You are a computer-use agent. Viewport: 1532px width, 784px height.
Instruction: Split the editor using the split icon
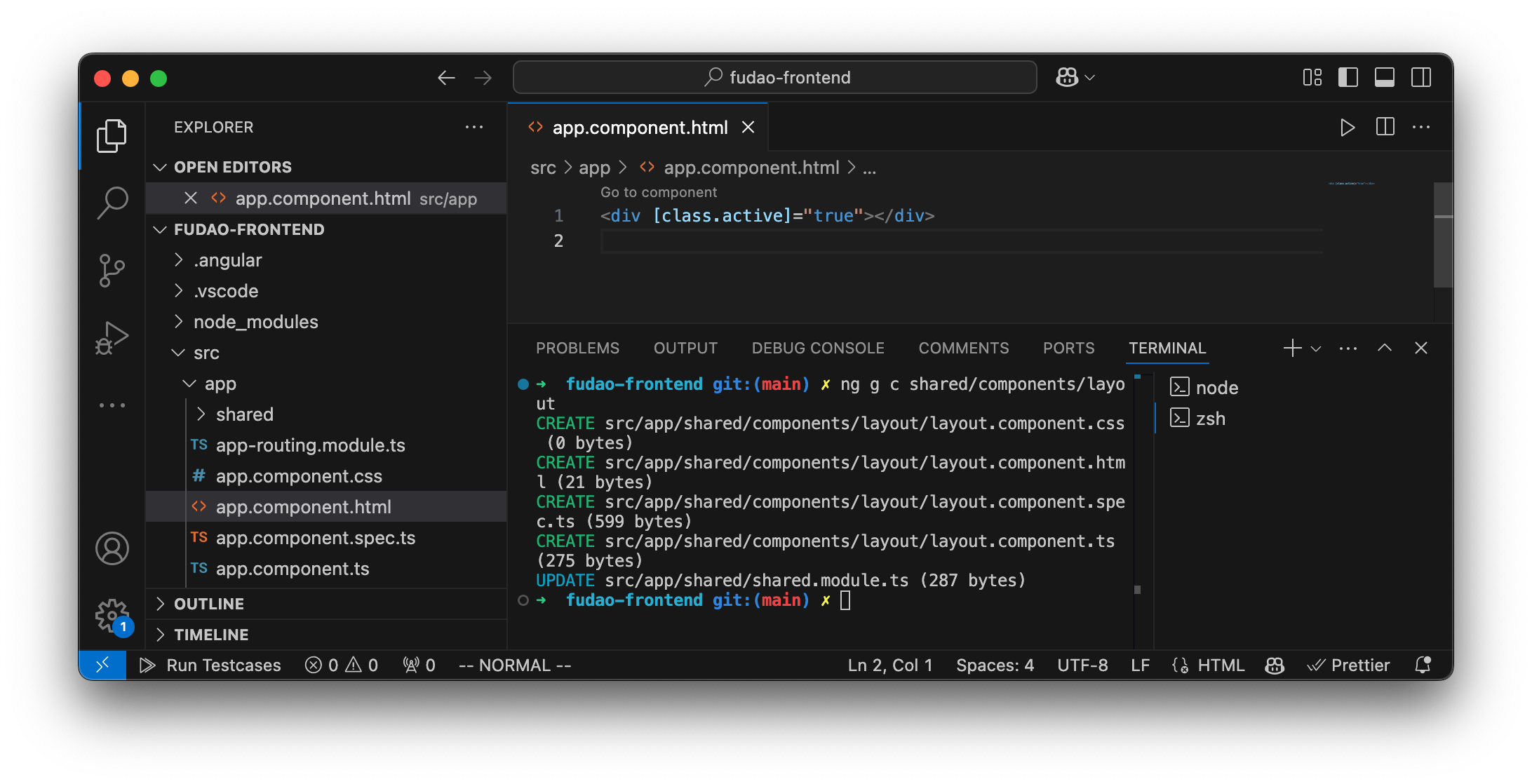(1384, 127)
